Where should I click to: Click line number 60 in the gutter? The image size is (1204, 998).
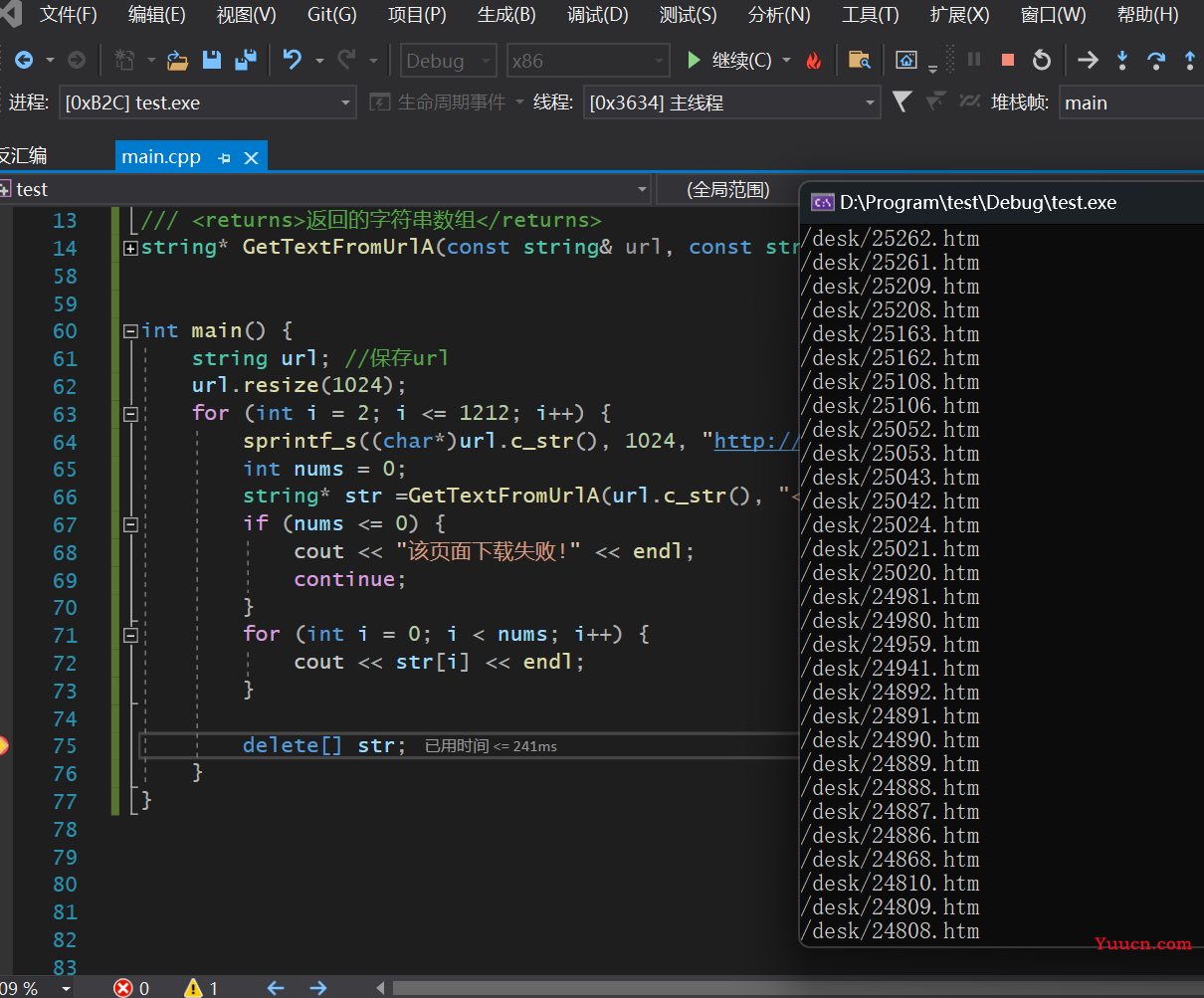[x=65, y=331]
